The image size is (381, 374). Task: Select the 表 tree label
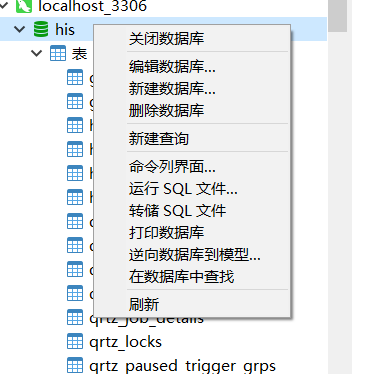79,53
